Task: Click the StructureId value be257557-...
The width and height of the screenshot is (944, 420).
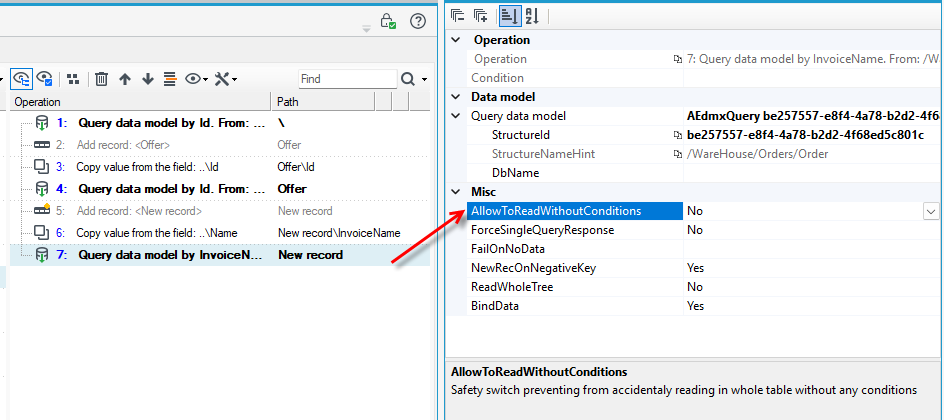Action: (x=805, y=135)
